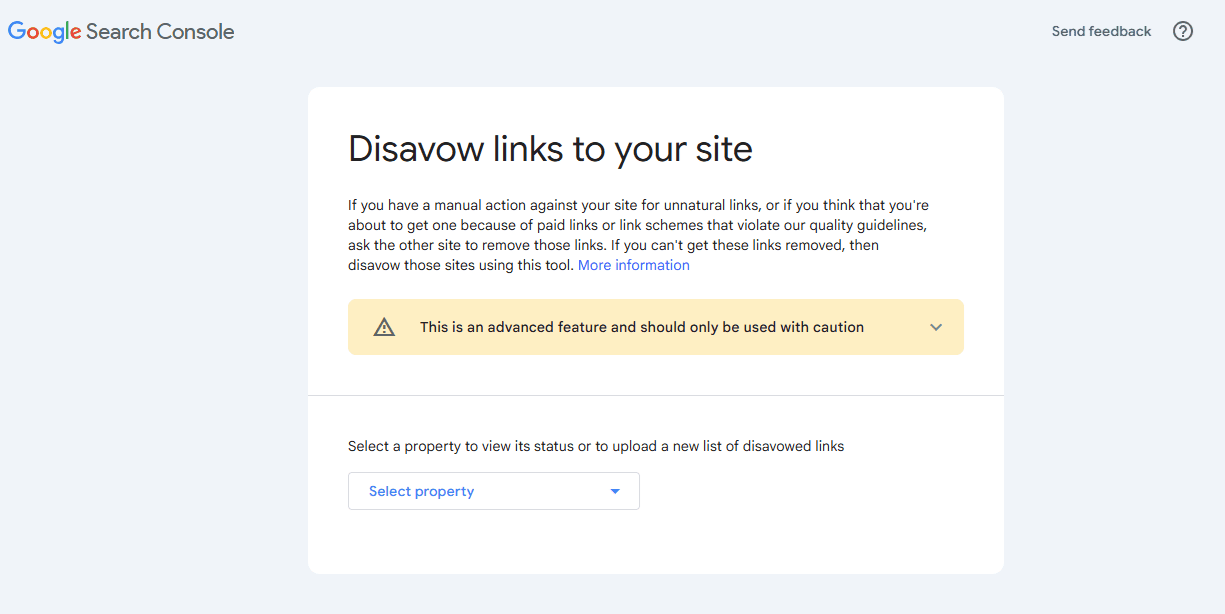Click the line starting 'about to get one'

643,225
